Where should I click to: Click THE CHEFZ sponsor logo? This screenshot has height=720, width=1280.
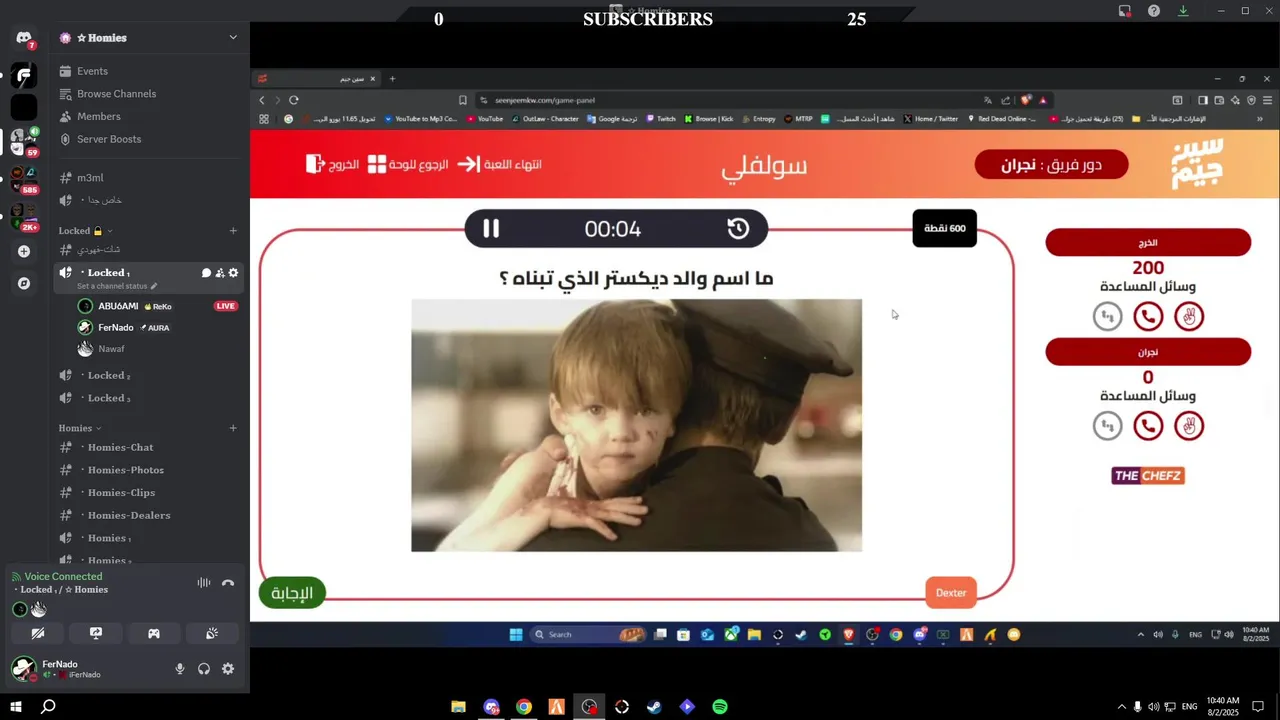(x=1148, y=476)
